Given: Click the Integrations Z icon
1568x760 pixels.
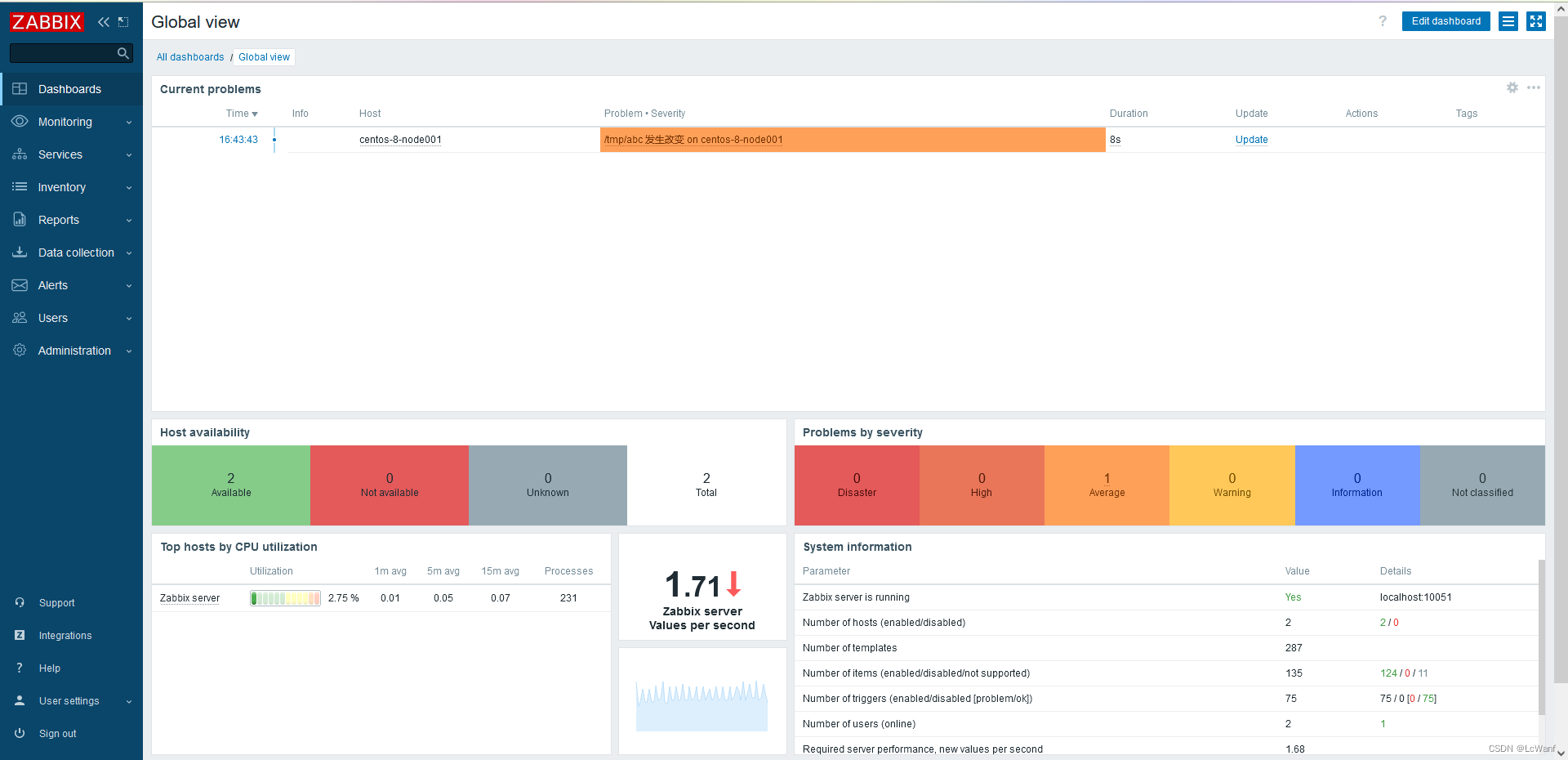Looking at the screenshot, I should point(20,635).
